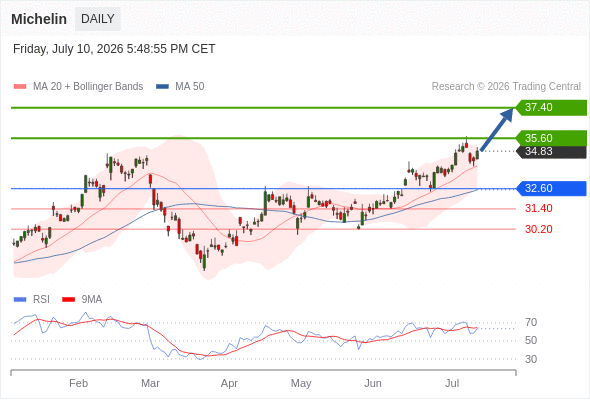Click the Michelin title text
590x400 pixels.
coord(39,19)
